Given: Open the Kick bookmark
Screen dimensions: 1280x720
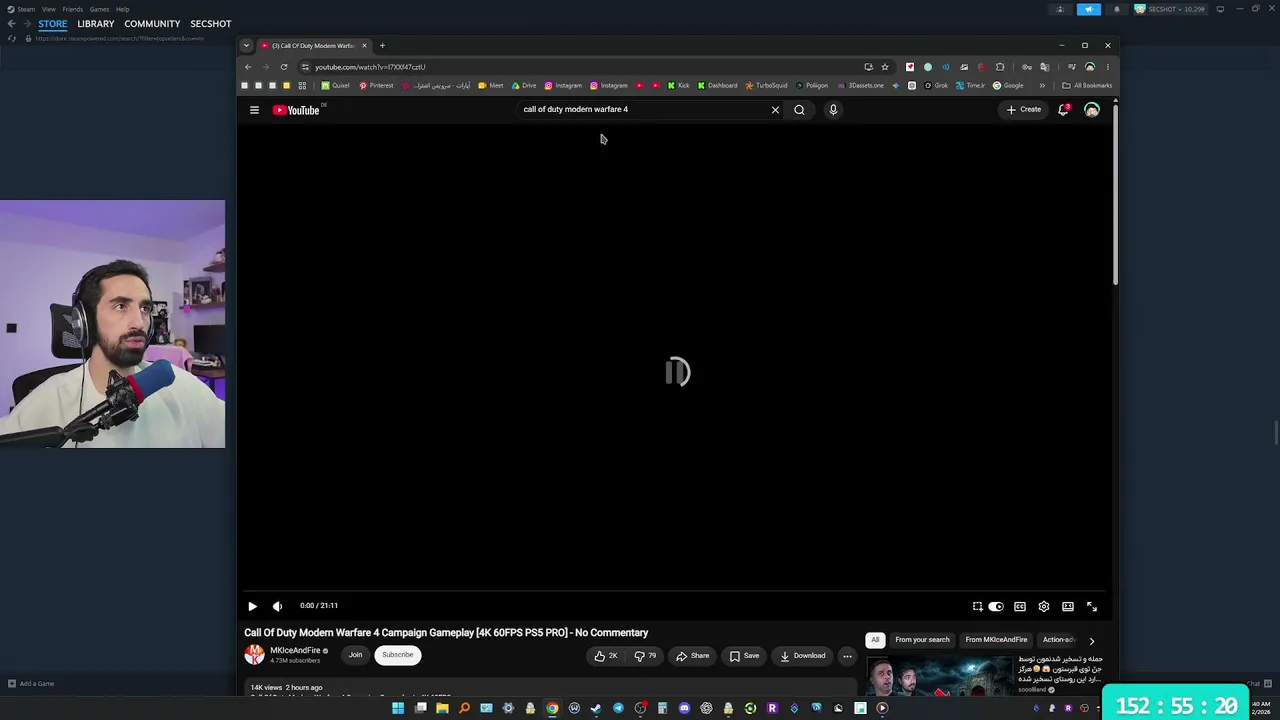Looking at the screenshot, I should pyautogui.click(x=679, y=86).
